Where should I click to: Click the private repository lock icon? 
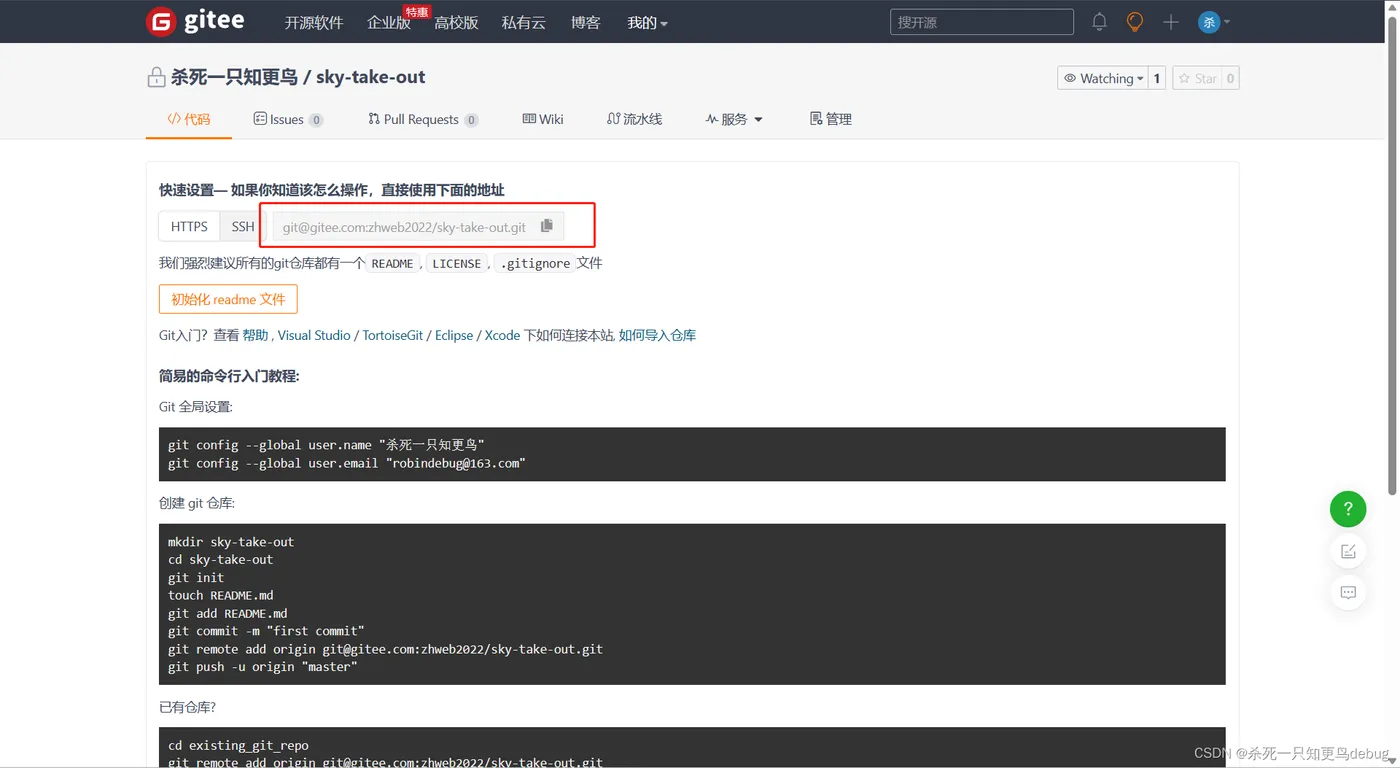[x=156, y=77]
